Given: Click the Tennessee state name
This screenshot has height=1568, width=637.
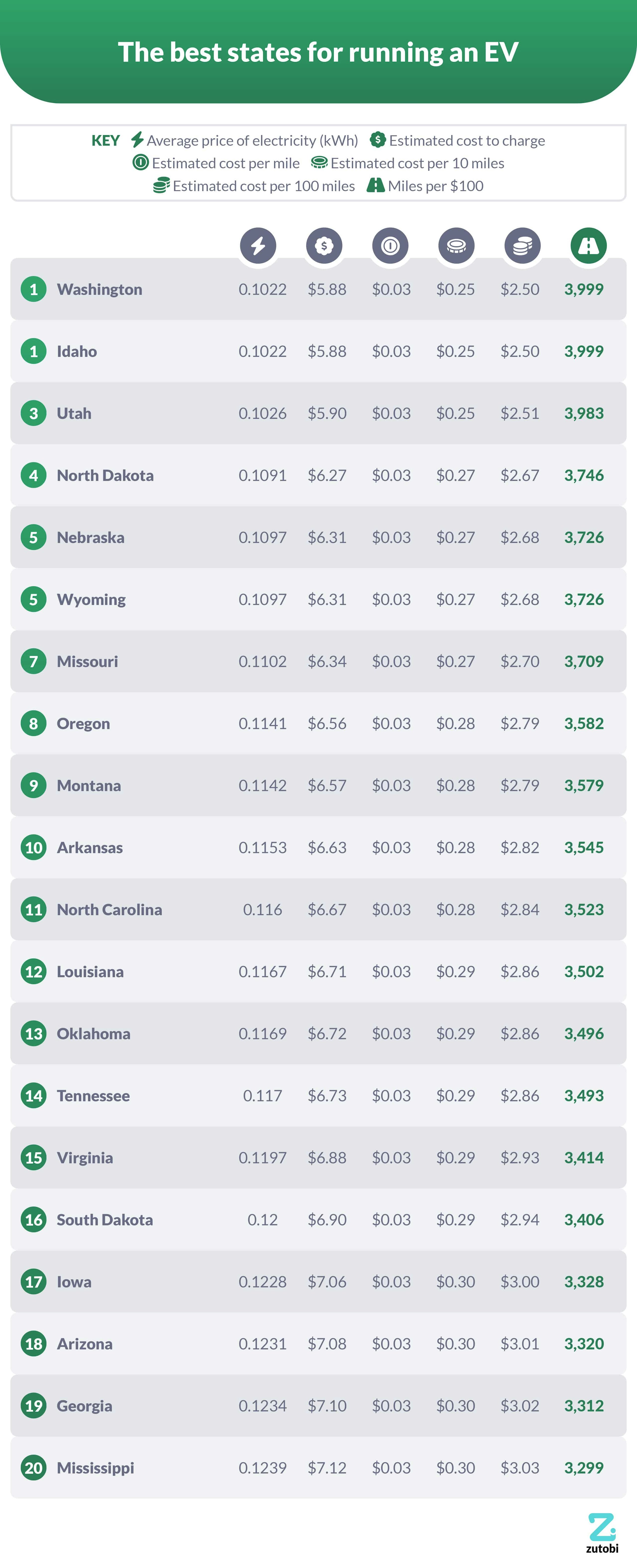Looking at the screenshot, I should click(93, 1096).
